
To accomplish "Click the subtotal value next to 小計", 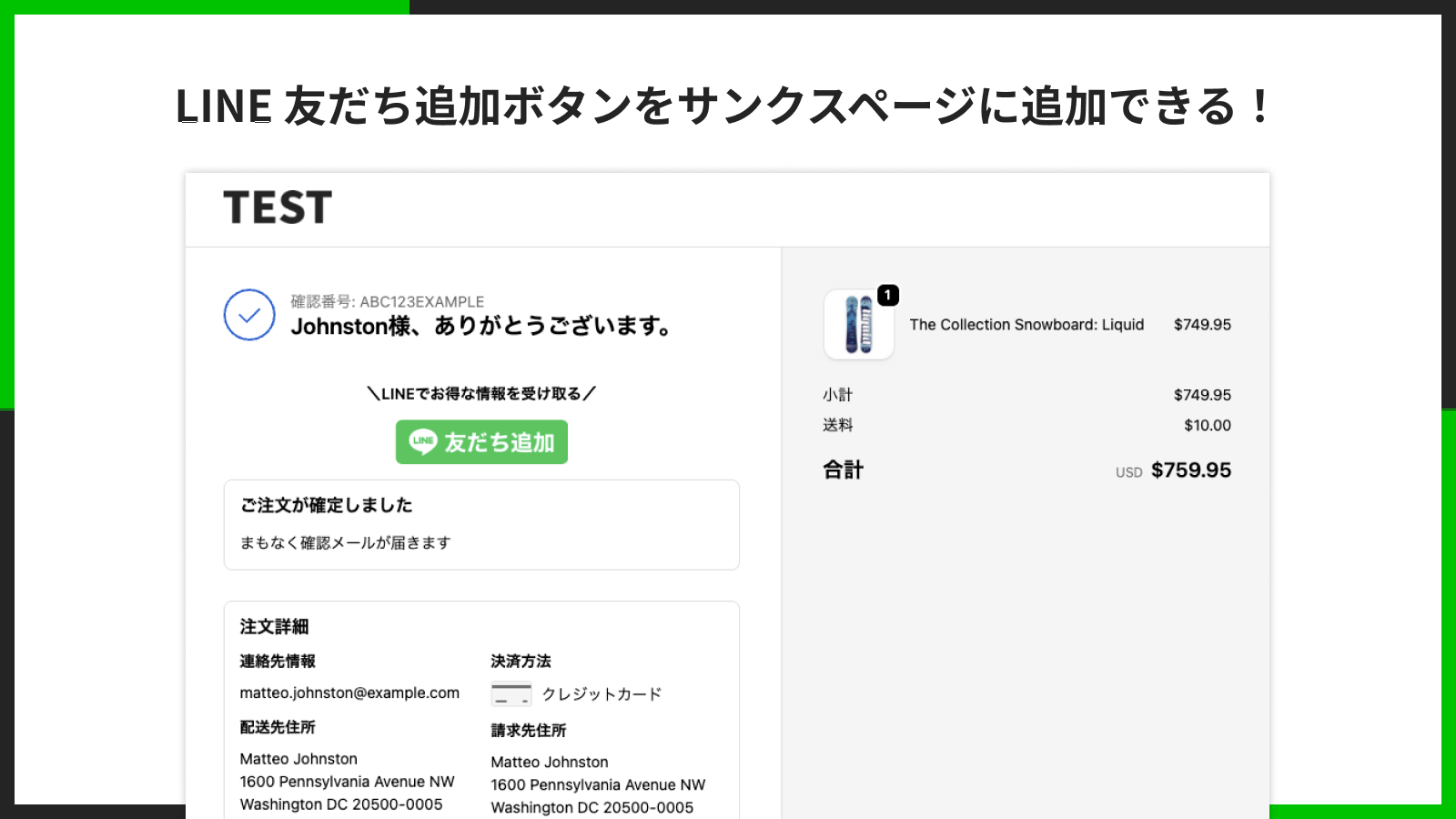I will (x=1202, y=395).
